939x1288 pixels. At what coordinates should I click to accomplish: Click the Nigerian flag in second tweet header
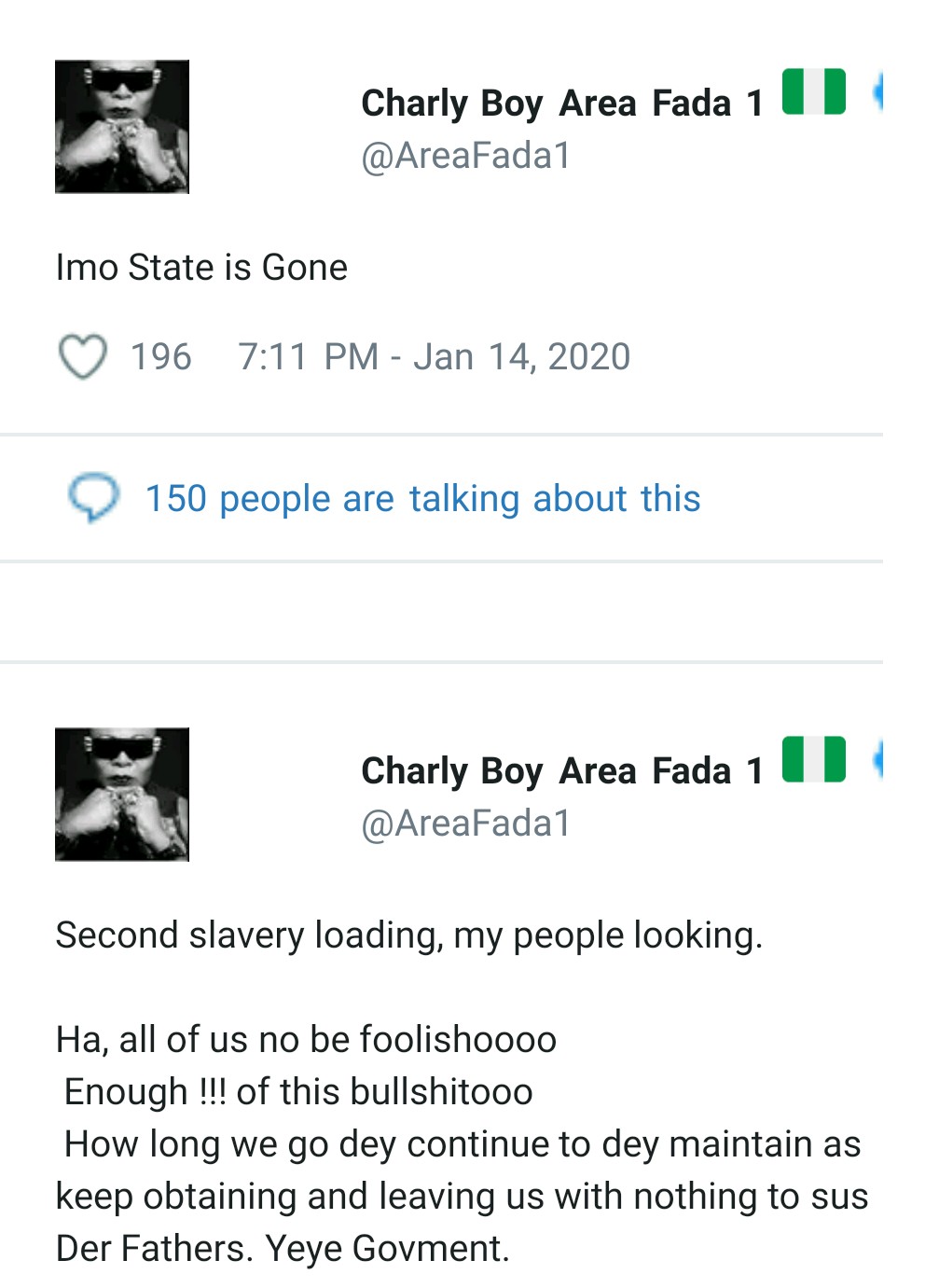tap(813, 760)
